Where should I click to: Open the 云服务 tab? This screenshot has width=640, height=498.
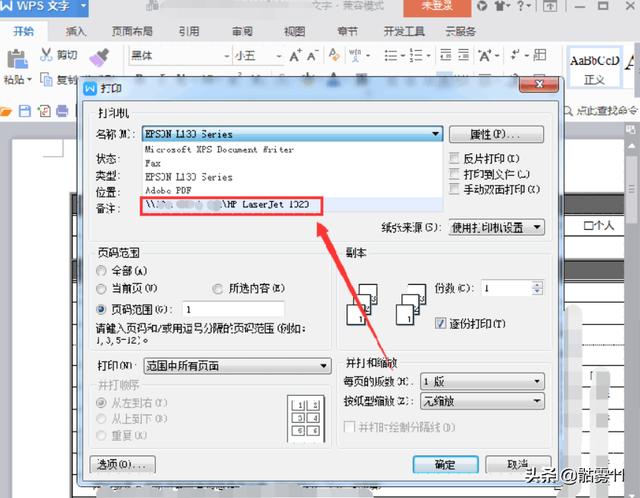coord(460,31)
